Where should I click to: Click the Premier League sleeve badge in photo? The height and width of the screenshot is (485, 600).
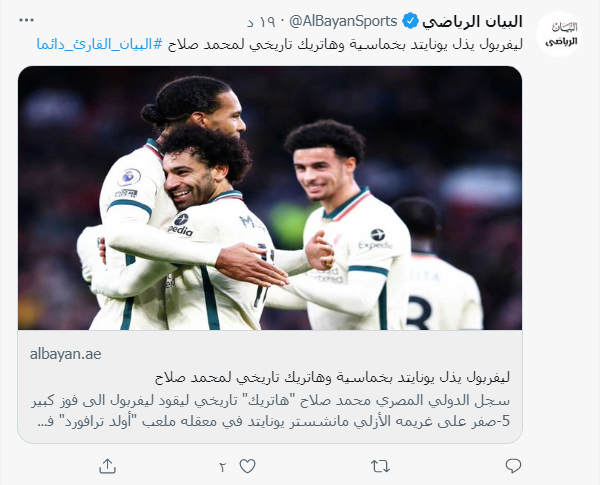point(129,179)
